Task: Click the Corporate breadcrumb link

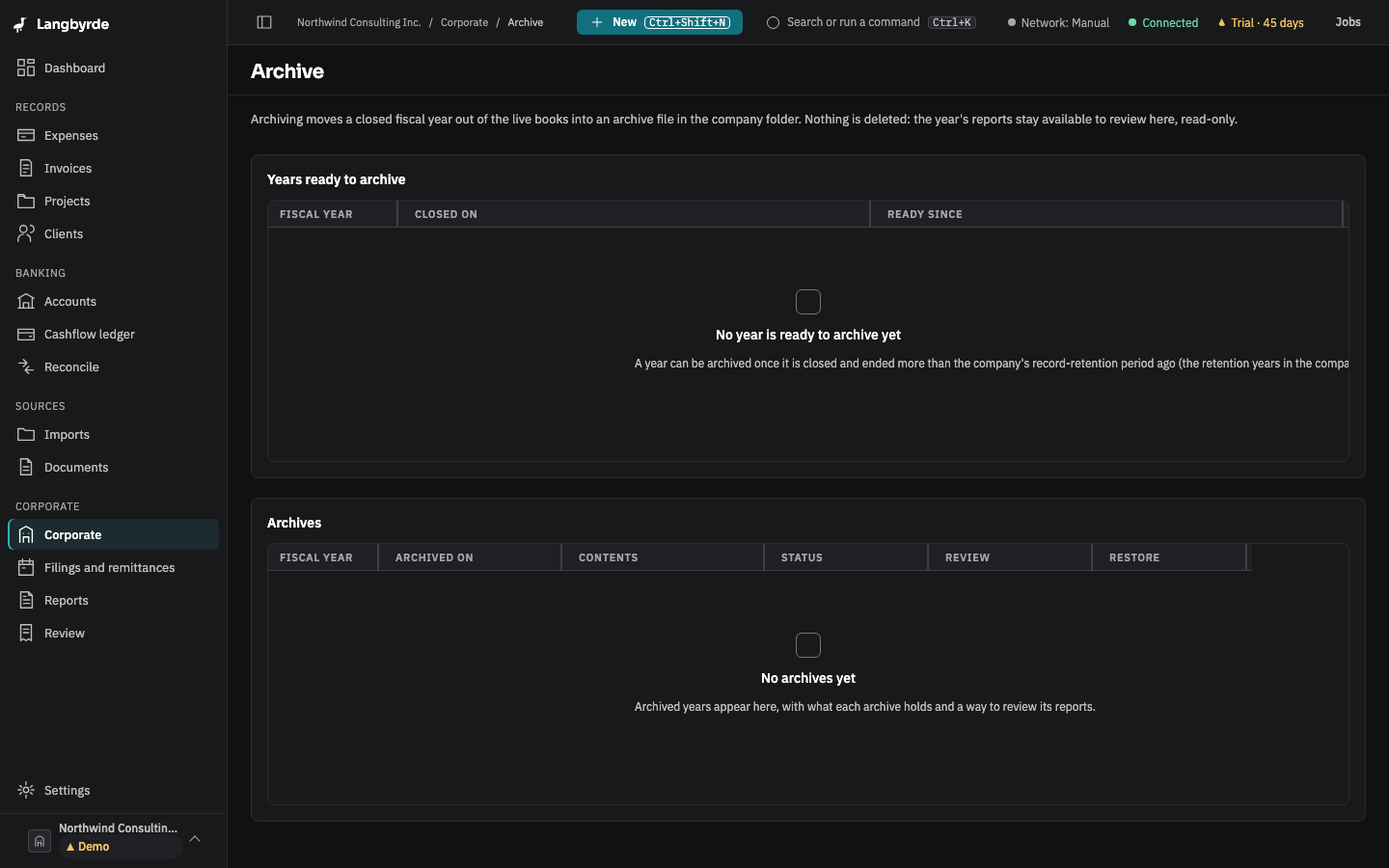Action: point(464,22)
